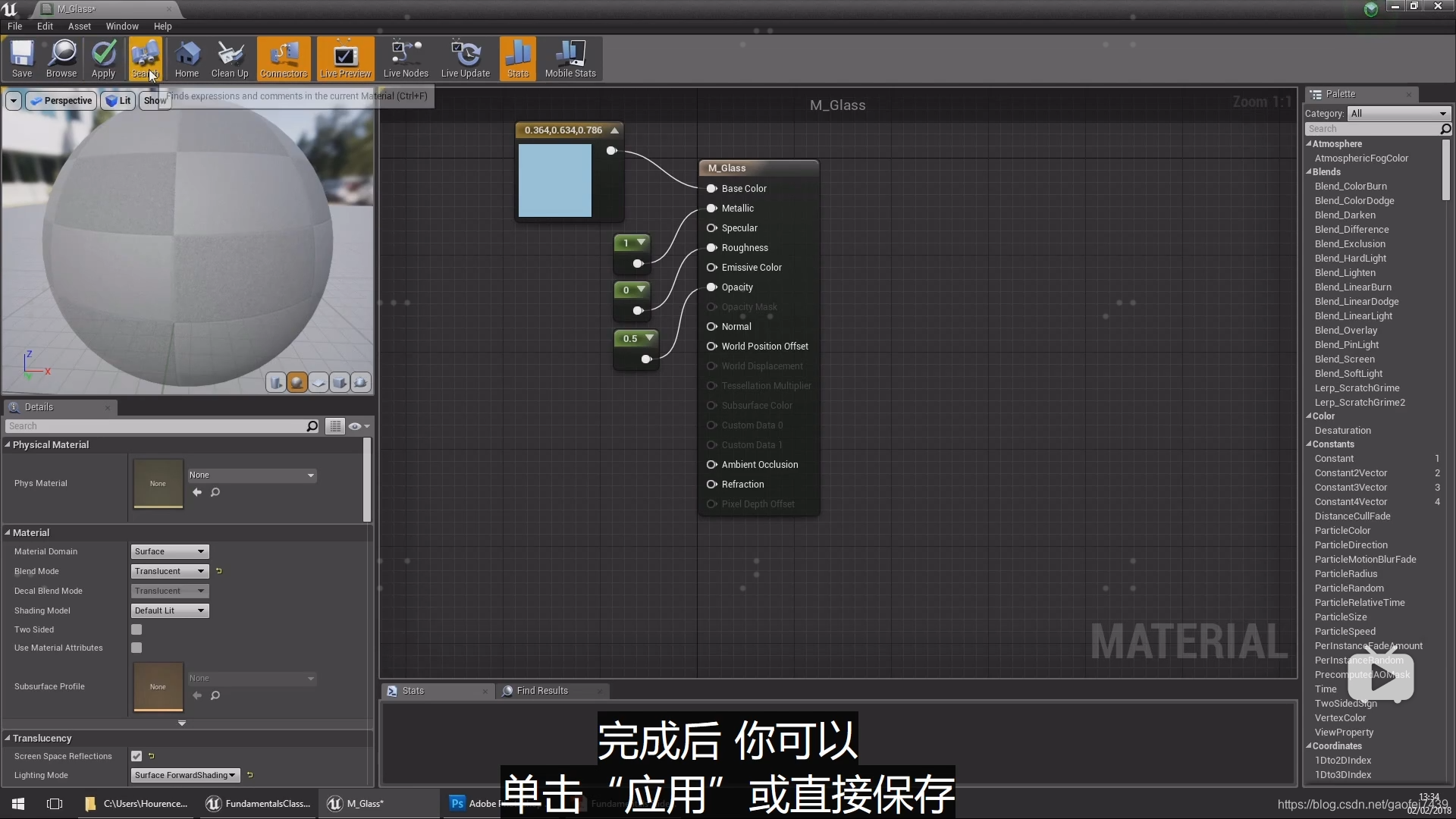
Task: Uncheck Screen Space Reflections
Action: click(x=136, y=756)
